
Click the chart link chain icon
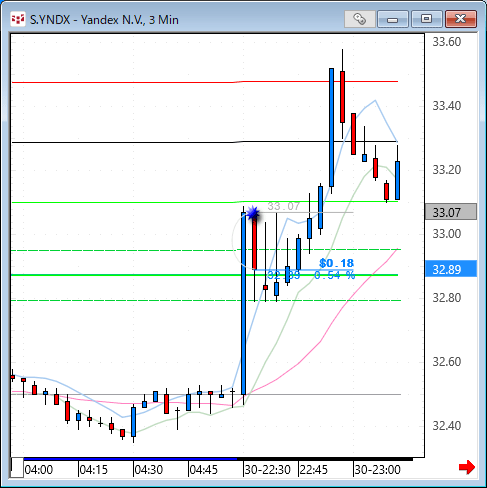pyautogui.click(x=360, y=19)
